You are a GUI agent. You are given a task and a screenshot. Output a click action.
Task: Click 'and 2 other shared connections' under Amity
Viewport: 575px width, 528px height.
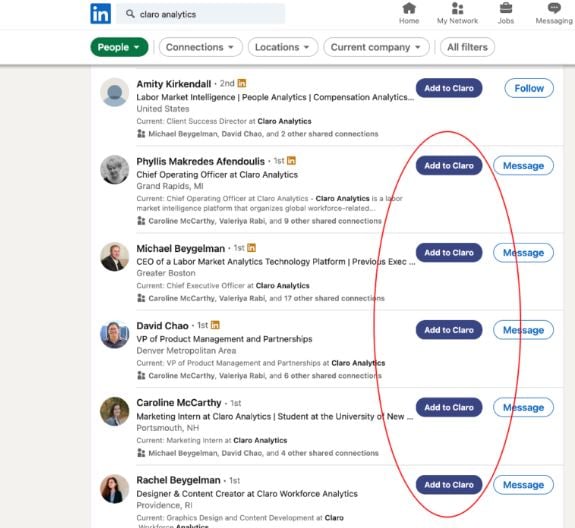[x=322, y=134]
